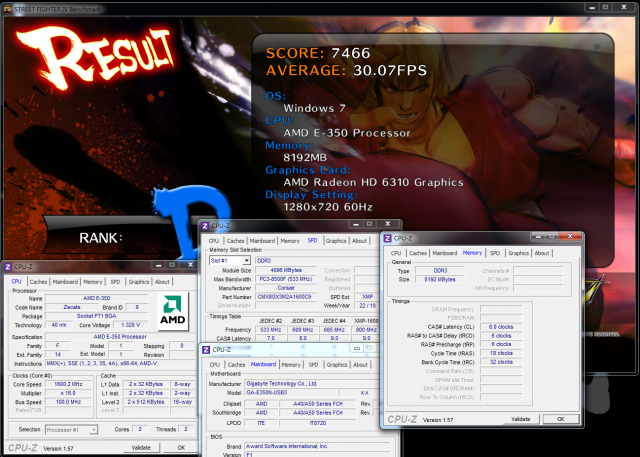The width and height of the screenshot is (640, 457).
Task: Switch to Mainboard tab in the bottom-left CPU-Z window
Action: point(65,282)
